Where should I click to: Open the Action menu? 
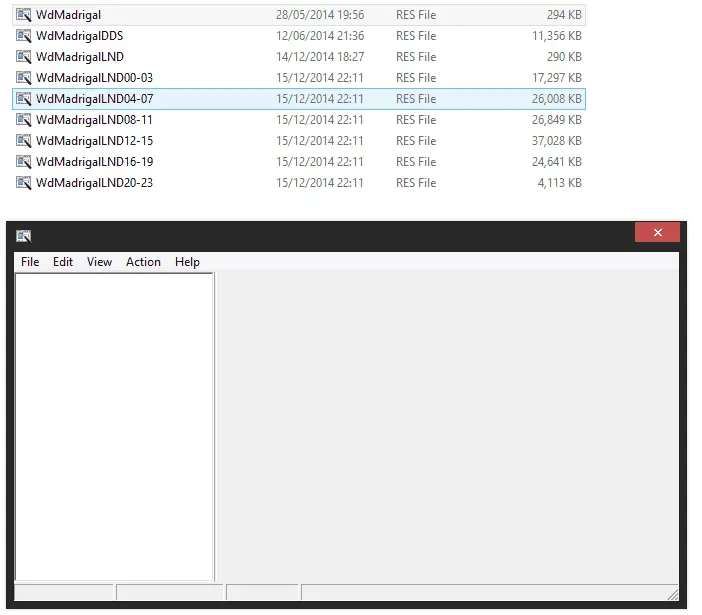click(143, 262)
